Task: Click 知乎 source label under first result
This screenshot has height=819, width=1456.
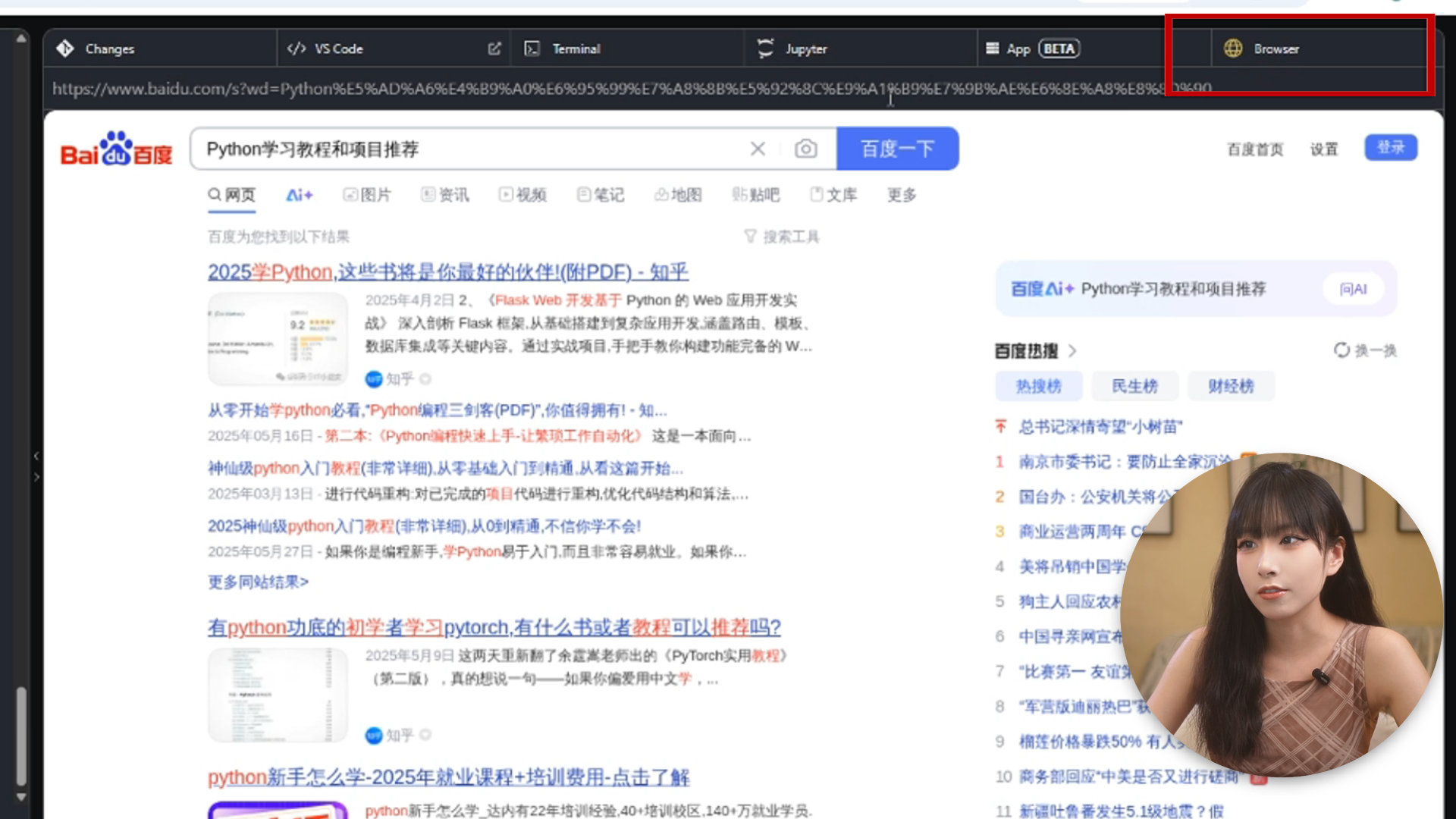Action: pos(399,378)
